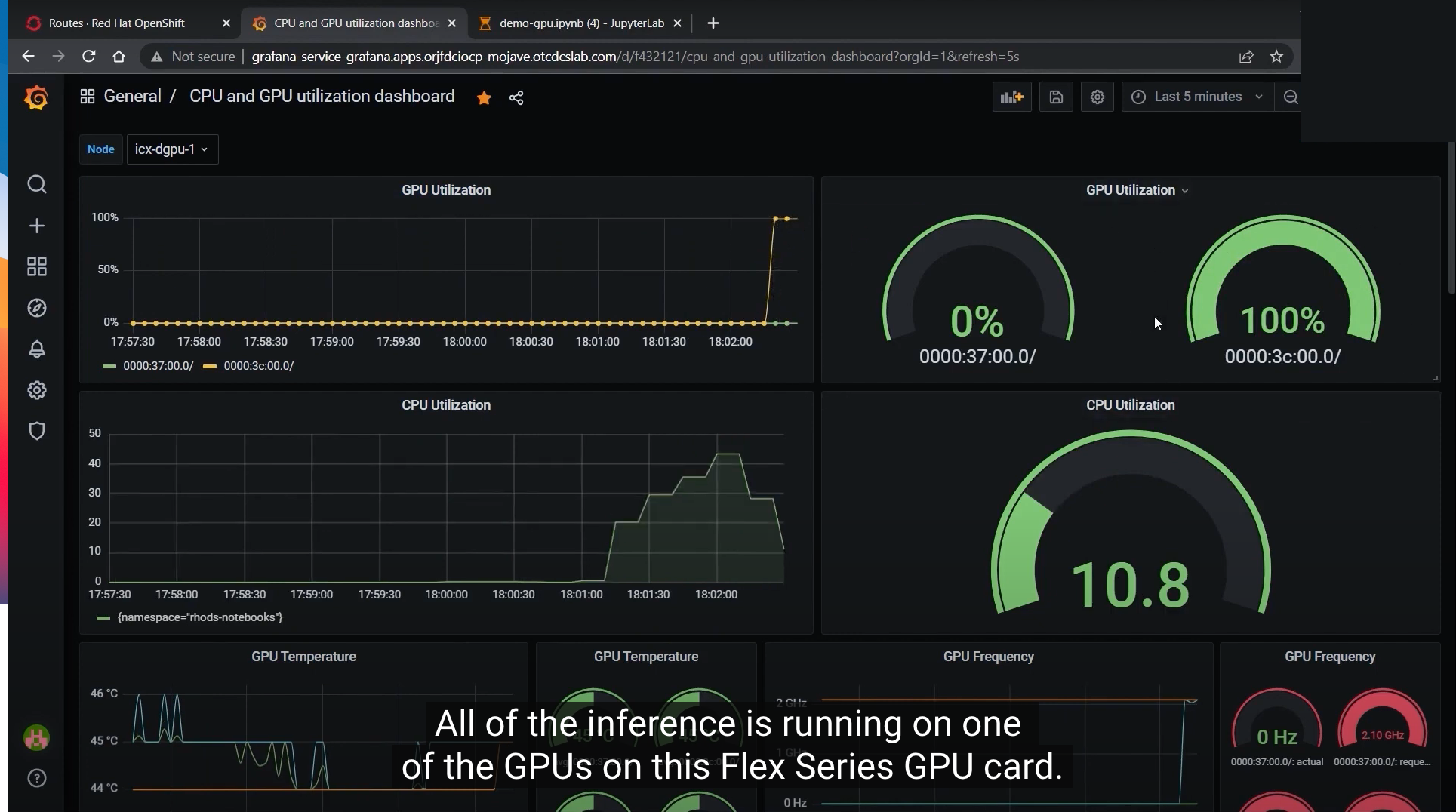Viewport: 1456px width, 812px height.
Task: Click the Add panel icon
Action: pyautogui.click(x=1011, y=97)
